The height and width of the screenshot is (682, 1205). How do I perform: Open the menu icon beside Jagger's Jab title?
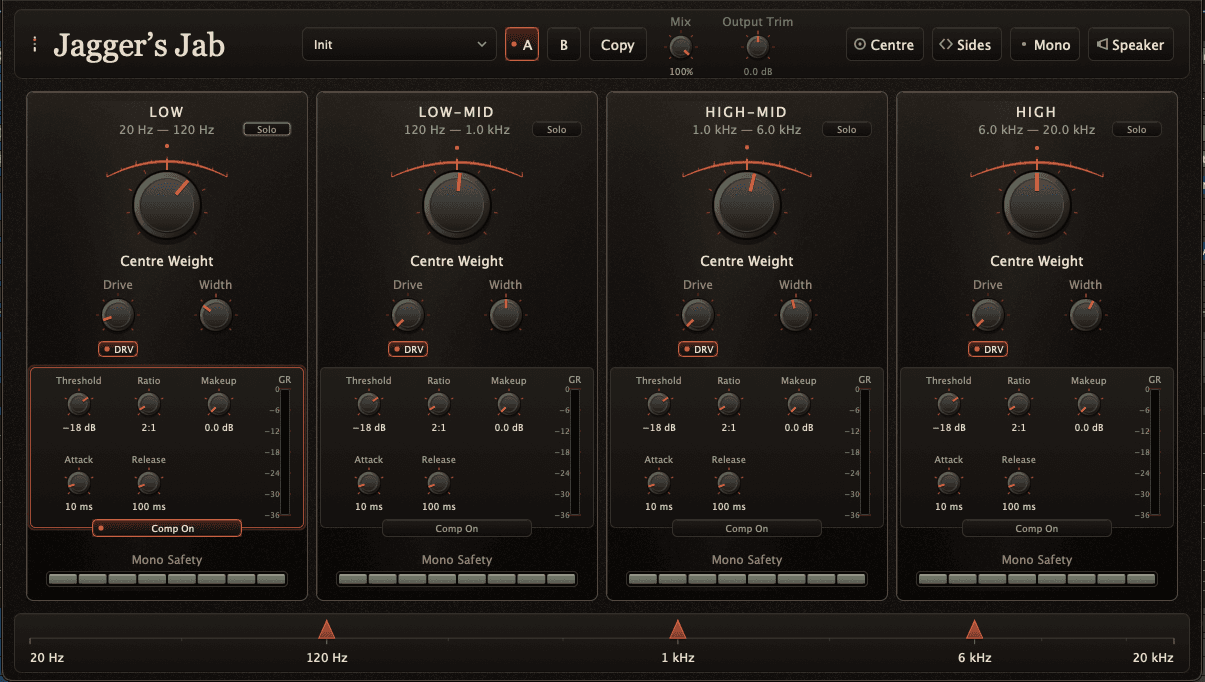[34, 45]
